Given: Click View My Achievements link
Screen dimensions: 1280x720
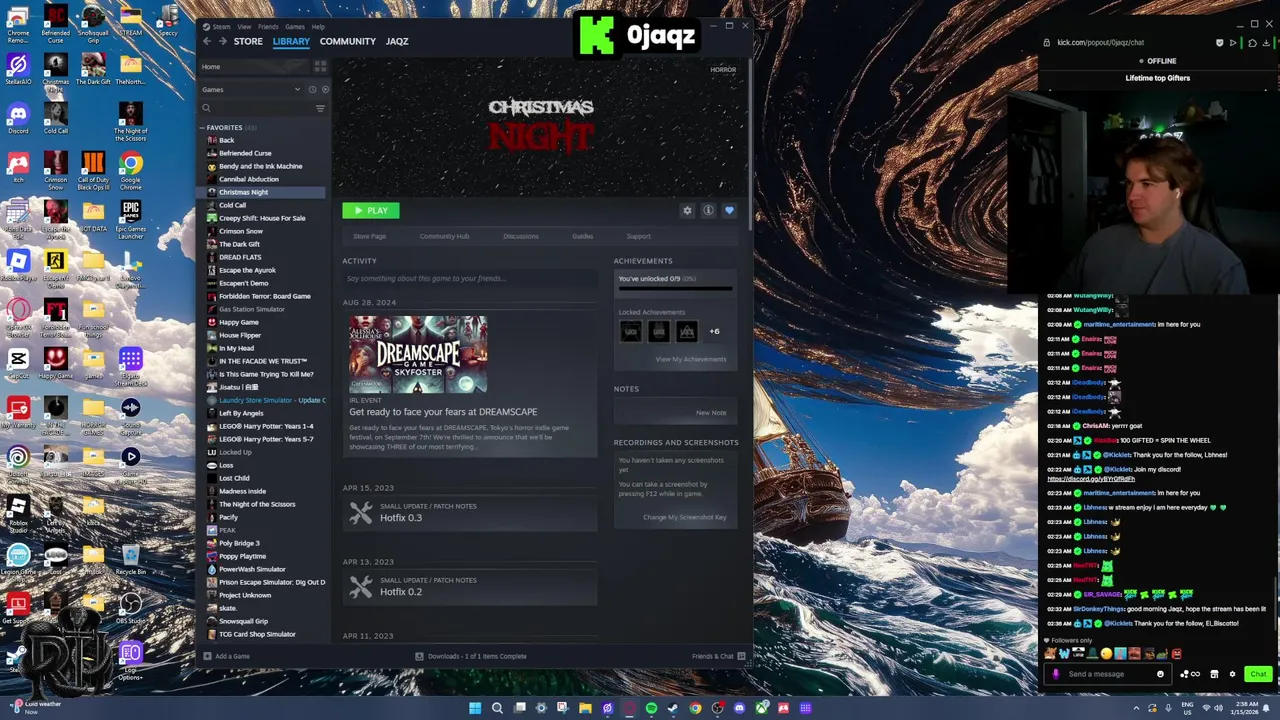Looking at the screenshot, I should pos(691,359).
